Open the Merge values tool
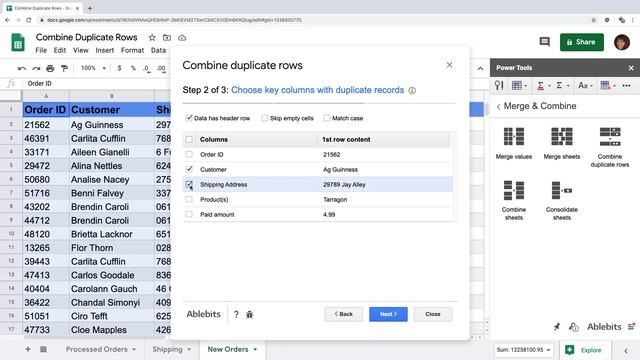Screen dimensions: 640x360 coord(513,143)
